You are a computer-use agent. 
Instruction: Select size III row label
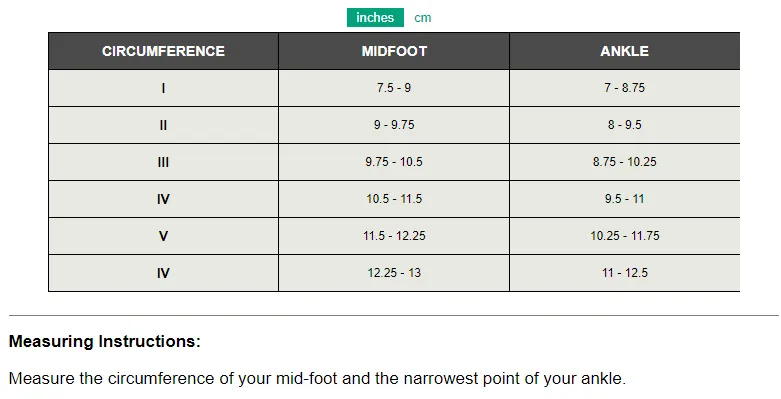[163, 162]
